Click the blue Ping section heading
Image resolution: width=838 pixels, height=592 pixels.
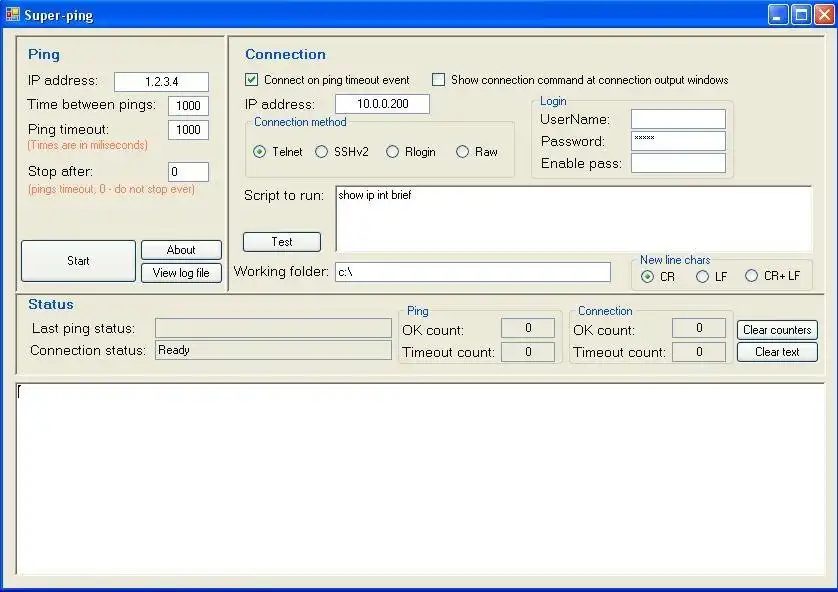pyautogui.click(x=44, y=54)
